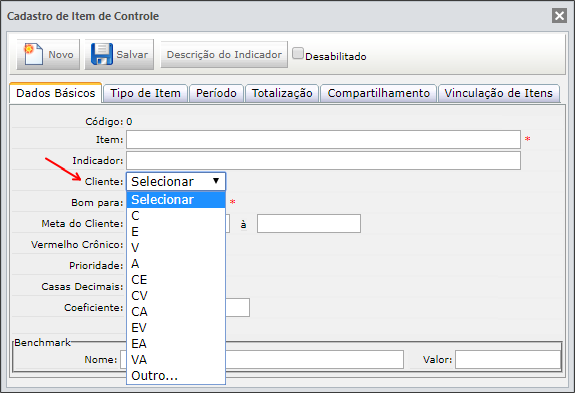Focus the Meta do Cliente upper range field
The height and width of the screenshot is (393, 575).
[309, 224]
